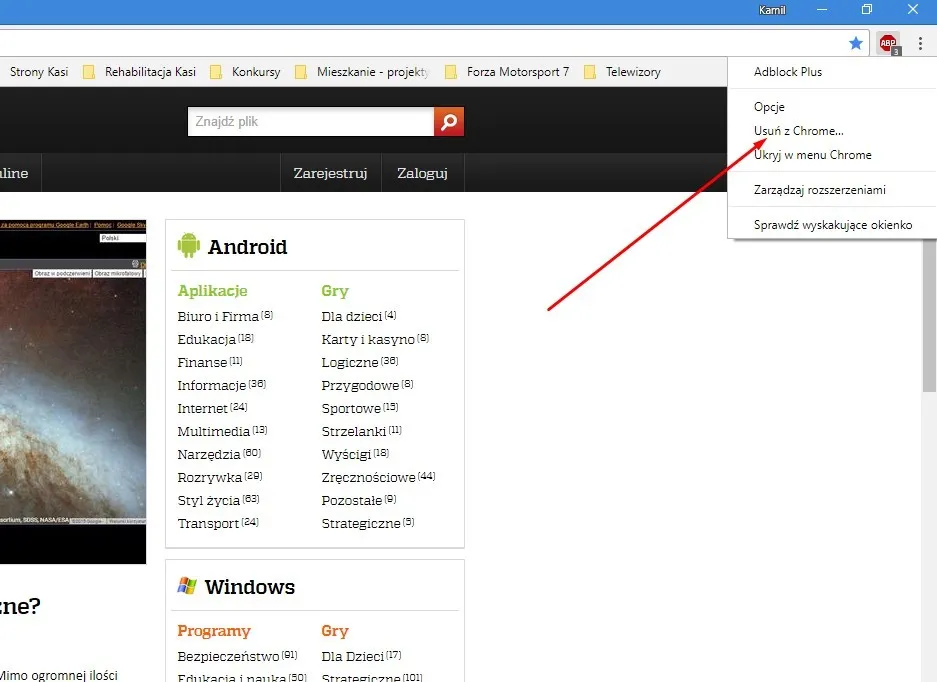This screenshot has height=682, width=937.
Task: Click the Adblock Plus toolbar icon
Action: point(887,43)
